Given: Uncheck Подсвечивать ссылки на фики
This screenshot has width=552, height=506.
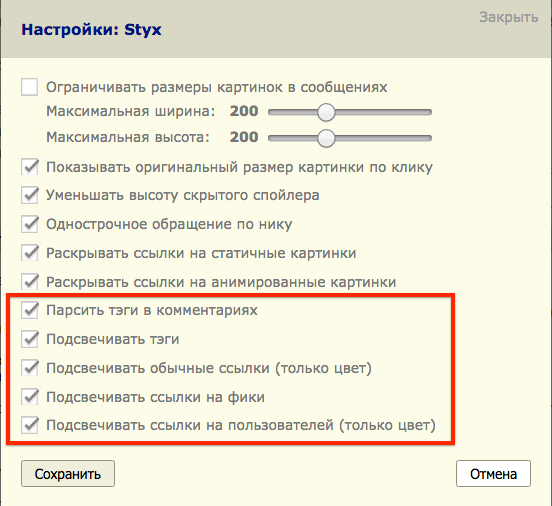Looking at the screenshot, I should [30, 397].
